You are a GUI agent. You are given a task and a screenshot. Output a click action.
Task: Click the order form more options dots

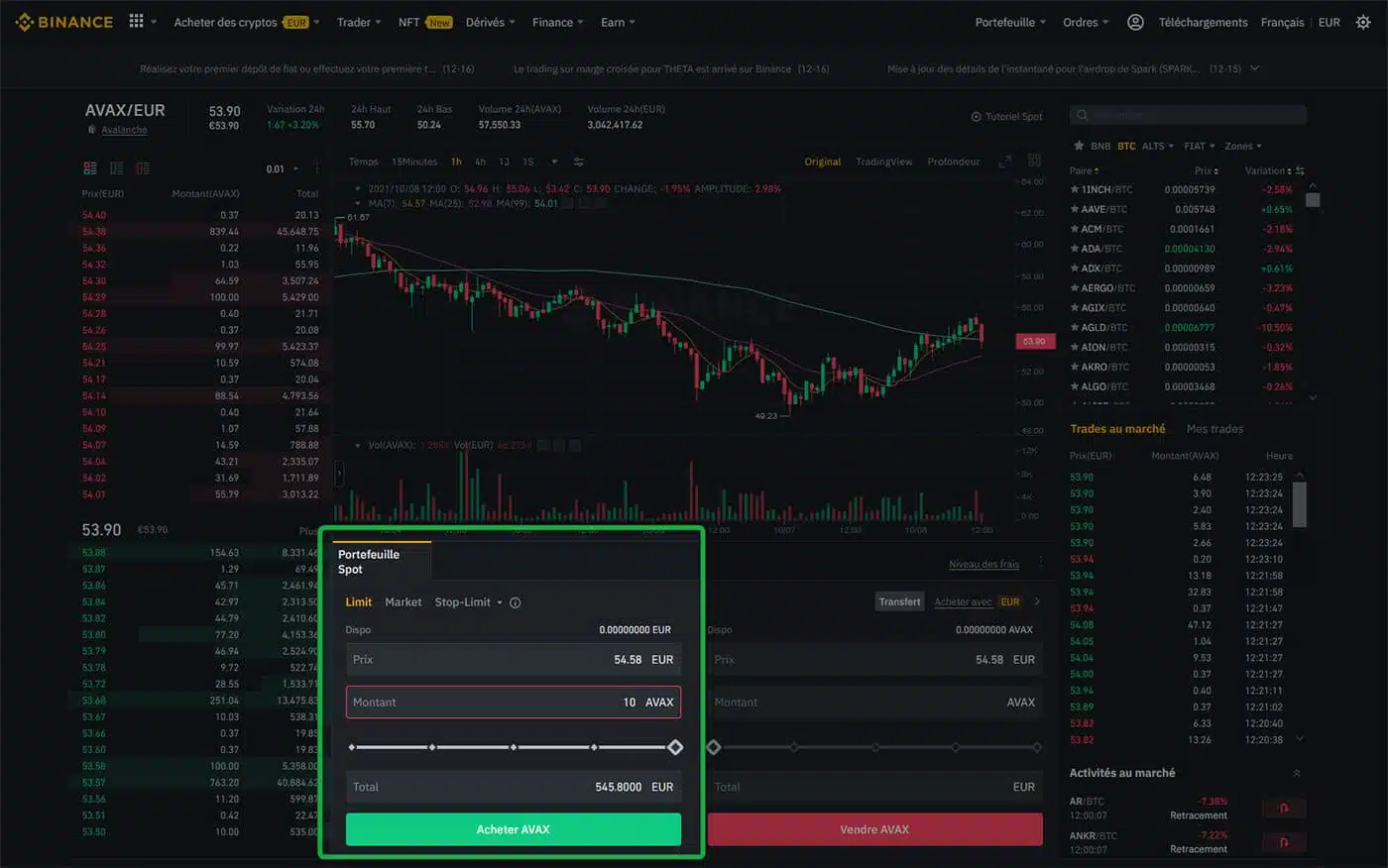(1040, 564)
